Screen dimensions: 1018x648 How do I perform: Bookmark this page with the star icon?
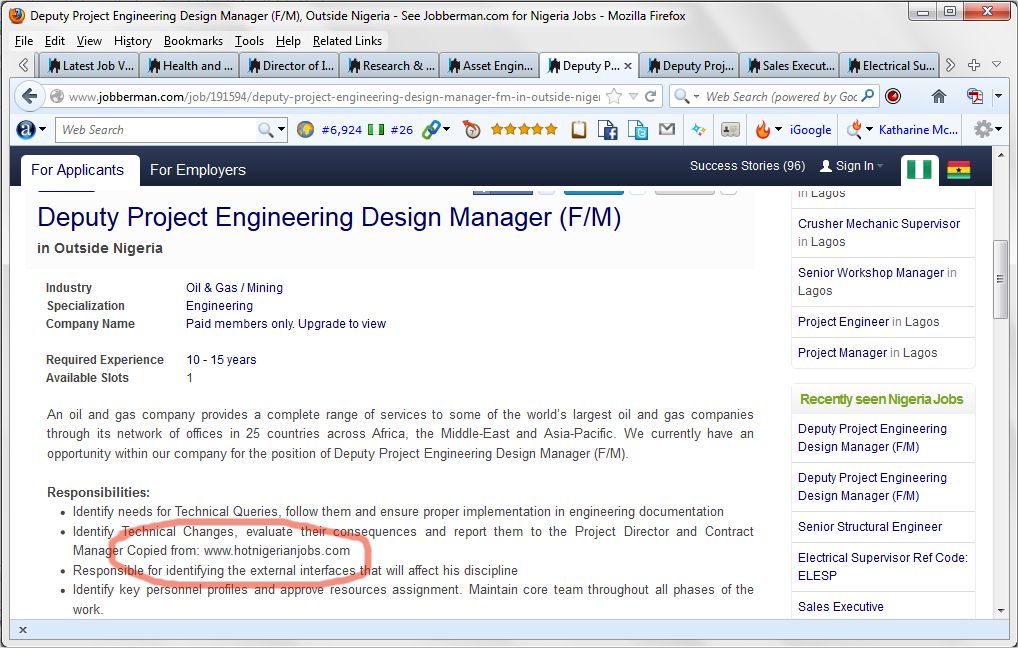point(614,97)
